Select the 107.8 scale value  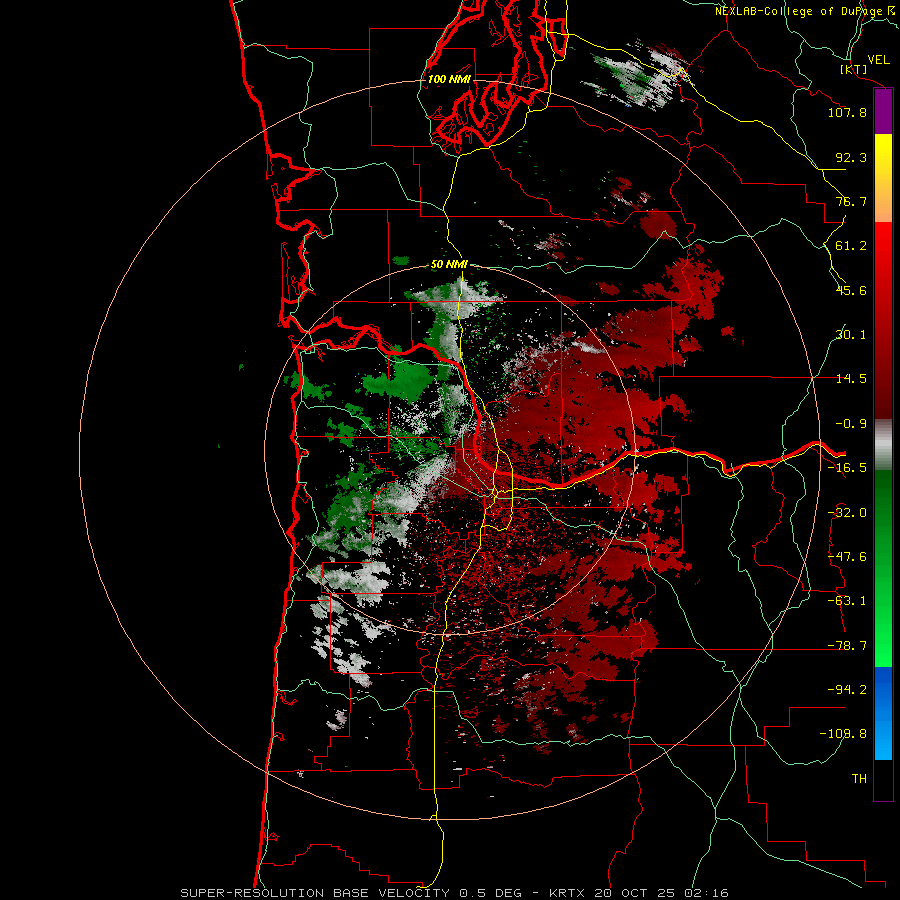847,112
